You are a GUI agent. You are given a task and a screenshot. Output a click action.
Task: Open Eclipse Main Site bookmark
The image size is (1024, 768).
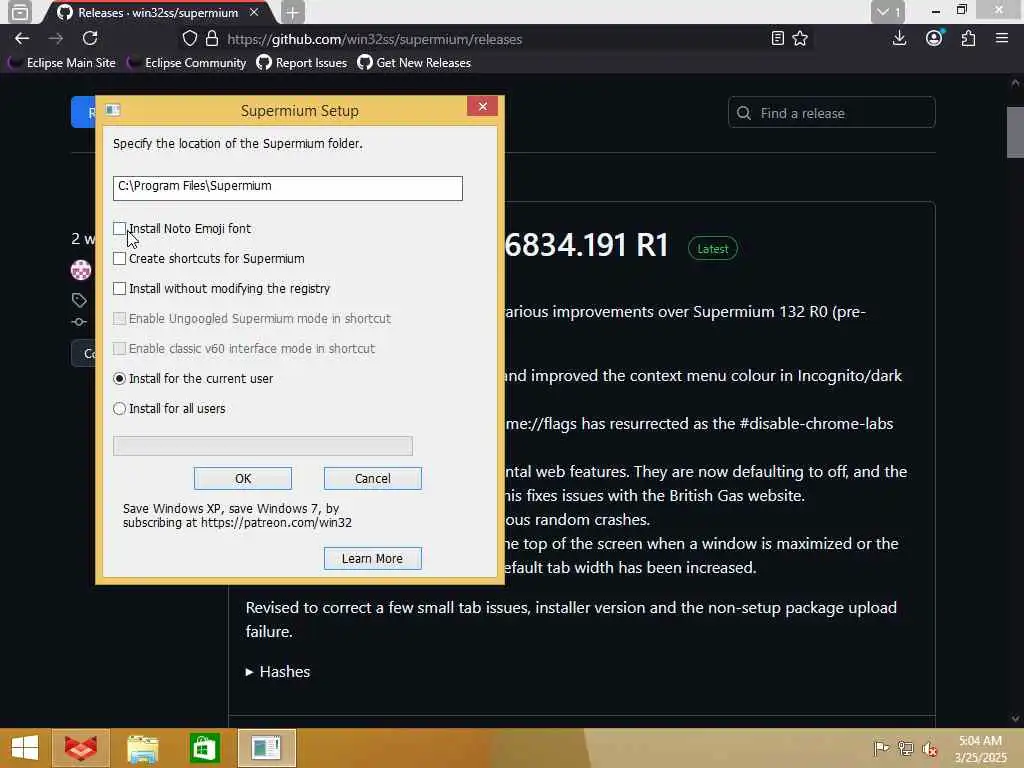(x=62, y=63)
